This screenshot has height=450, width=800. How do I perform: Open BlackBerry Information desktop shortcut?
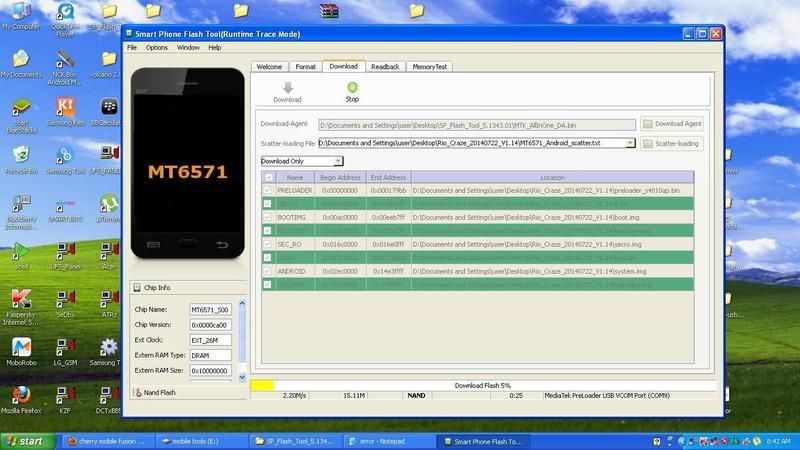21,203
